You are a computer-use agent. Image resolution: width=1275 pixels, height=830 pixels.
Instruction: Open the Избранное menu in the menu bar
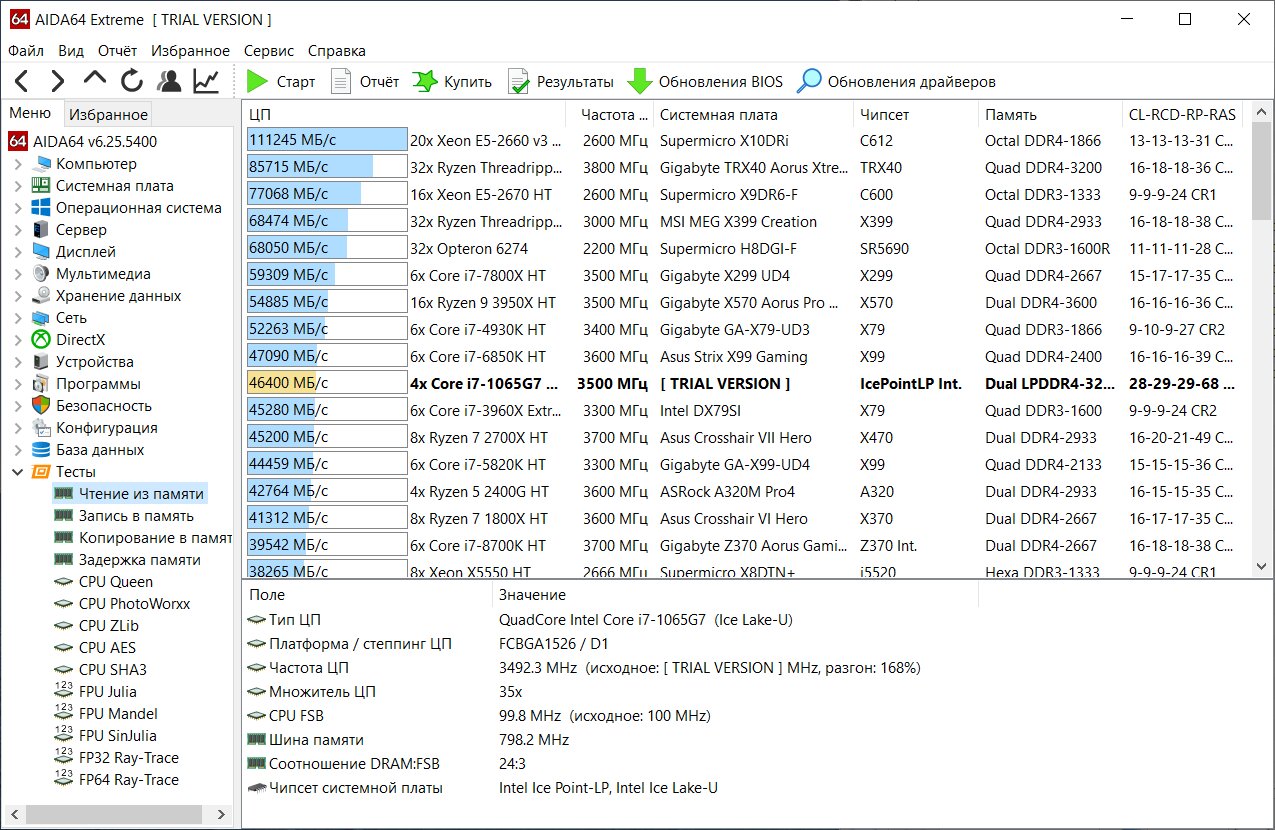point(191,50)
